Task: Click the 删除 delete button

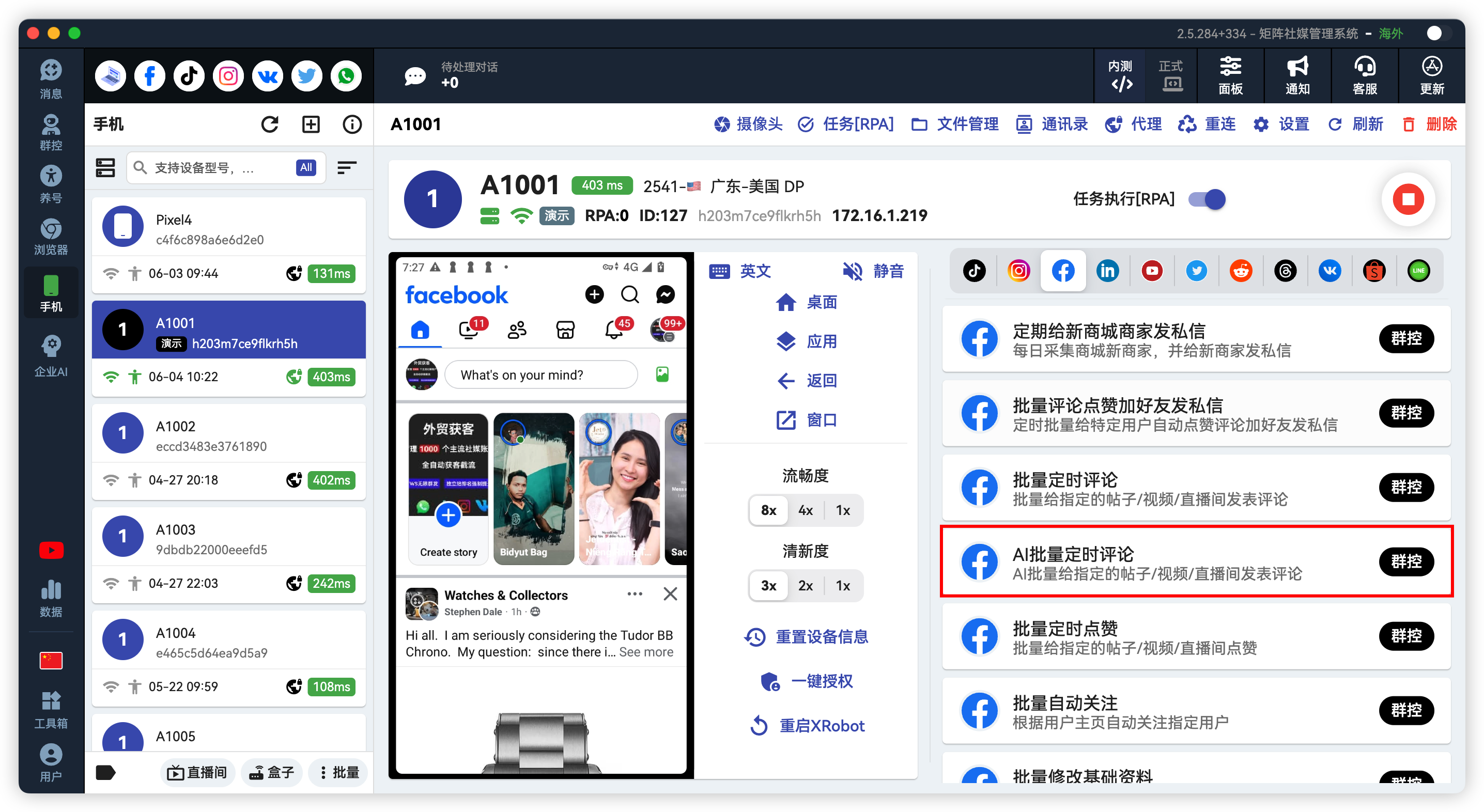Action: click(x=1429, y=124)
